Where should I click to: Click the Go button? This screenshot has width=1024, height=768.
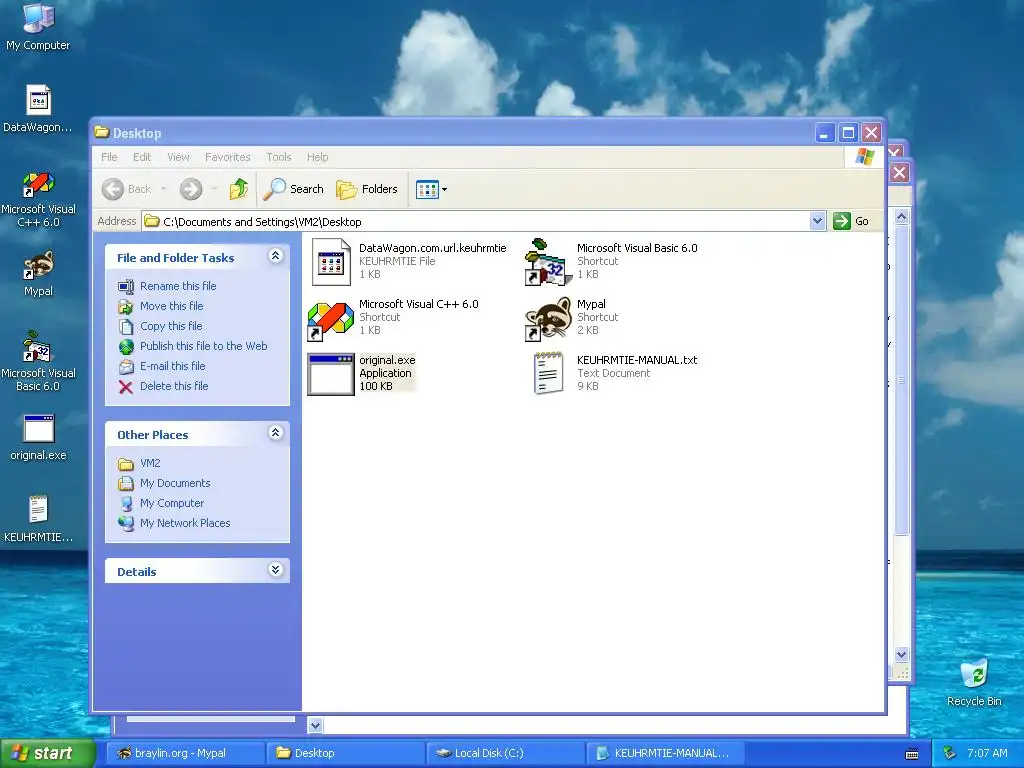click(851, 221)
